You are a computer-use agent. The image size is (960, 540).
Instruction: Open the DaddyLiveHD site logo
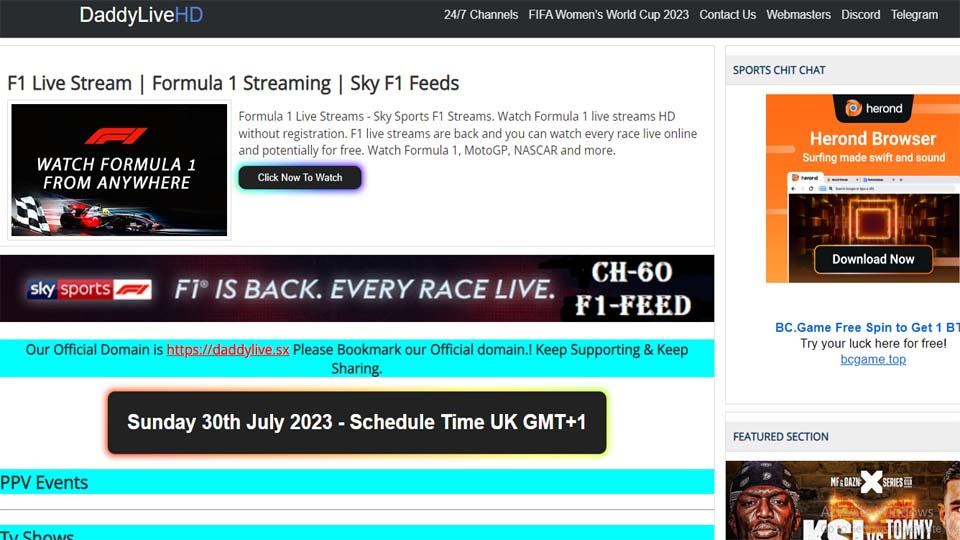pos(141,15)
